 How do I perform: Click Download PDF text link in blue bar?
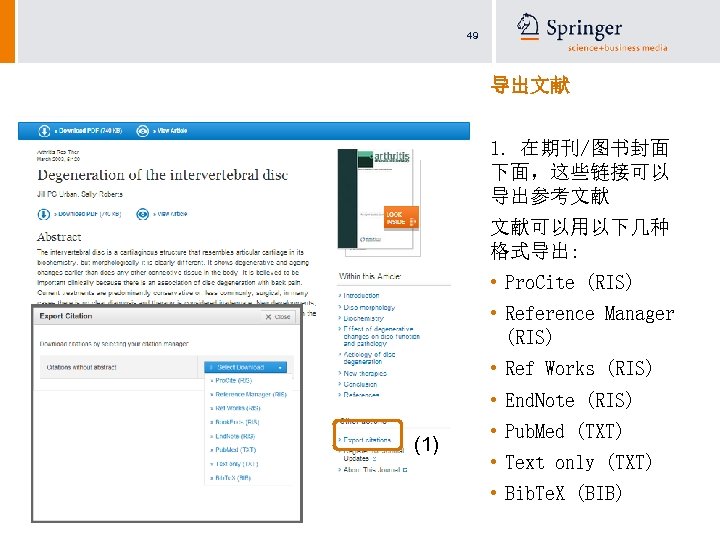(88, 131)
